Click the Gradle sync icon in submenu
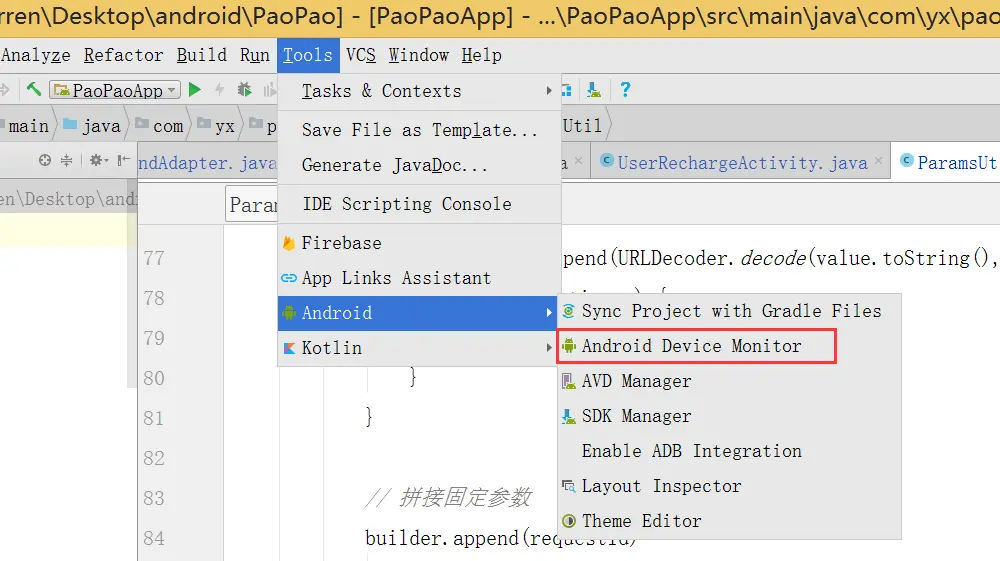The width and height of the screenshot is (1000, 561). tap(568, 311)
